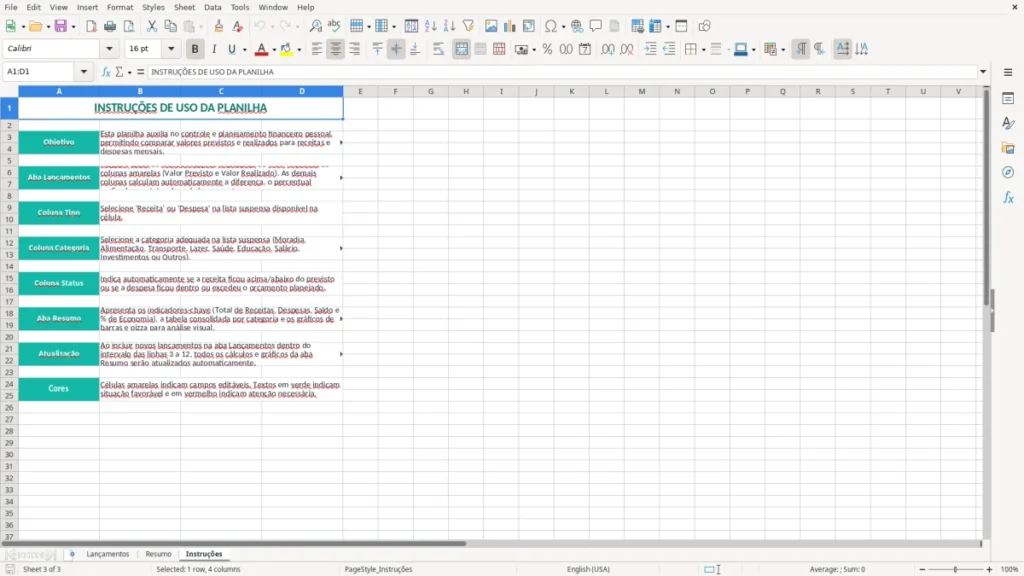Click the formula input line

point(562,72)
